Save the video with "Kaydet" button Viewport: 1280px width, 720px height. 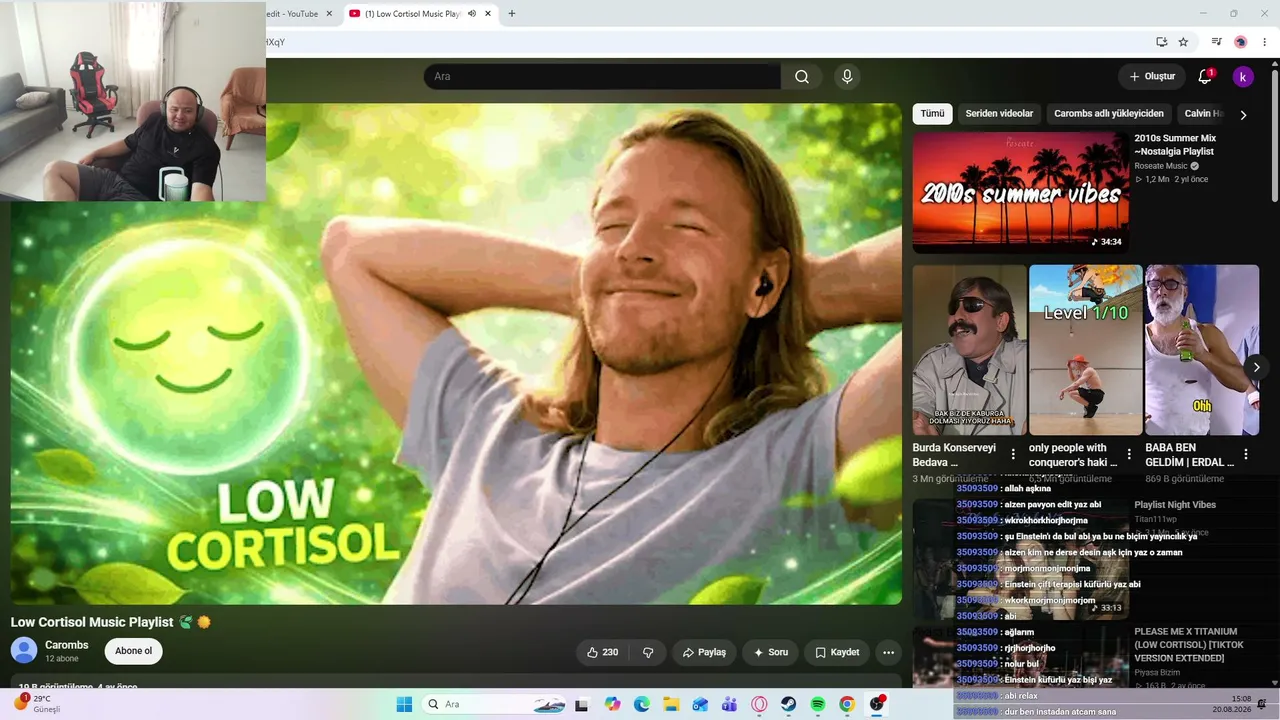tap(837, 653)
